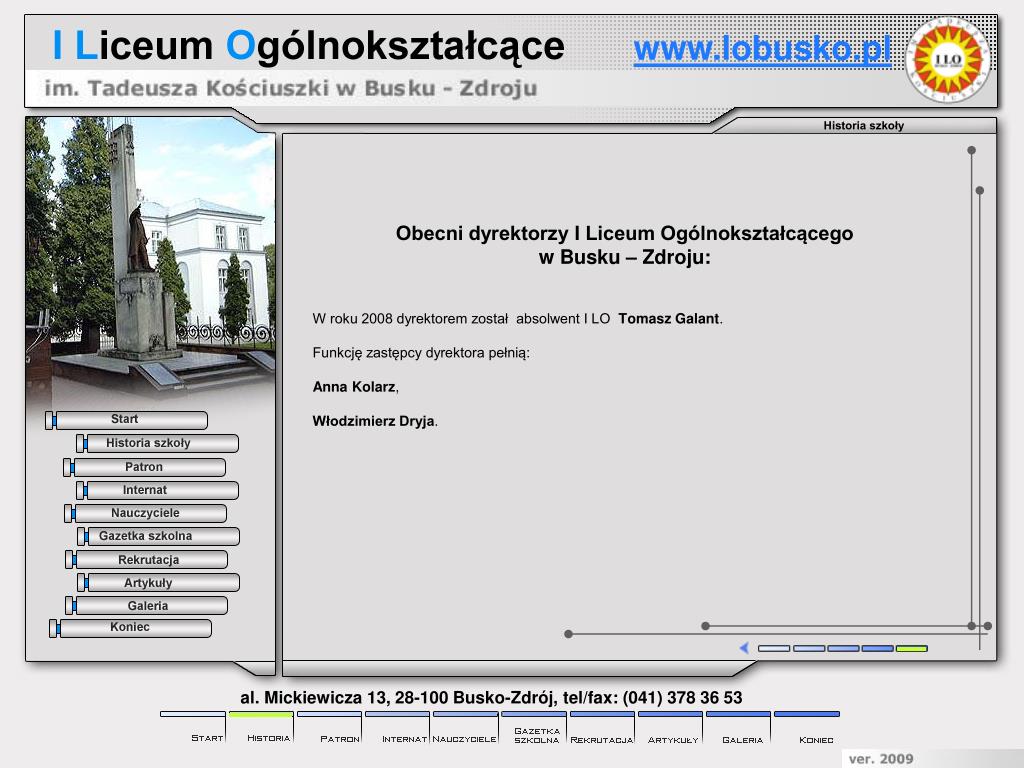Click the I LO school emblem logo
This screenshot has height=768, width=1024.
coord(948,60)
